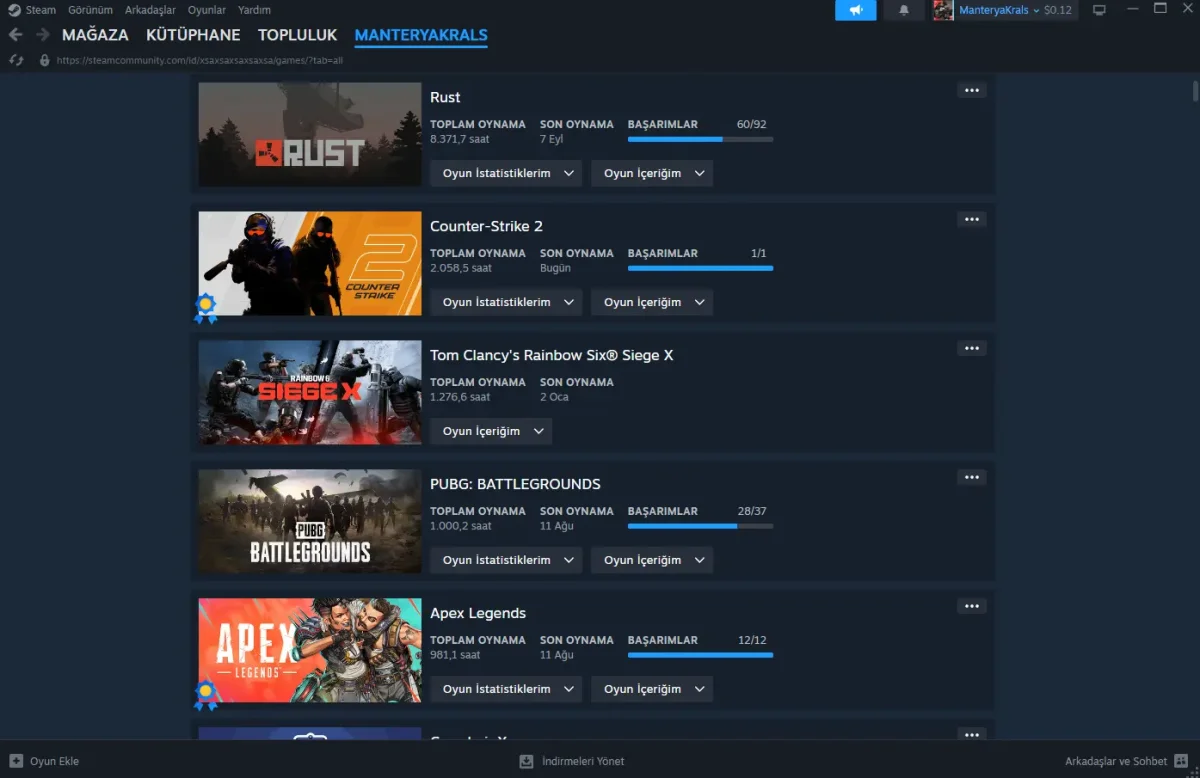Screen dimensions: 1200x778
Task: Click the PUBG achievements progress bar
Action: click(x=700, y=526)
